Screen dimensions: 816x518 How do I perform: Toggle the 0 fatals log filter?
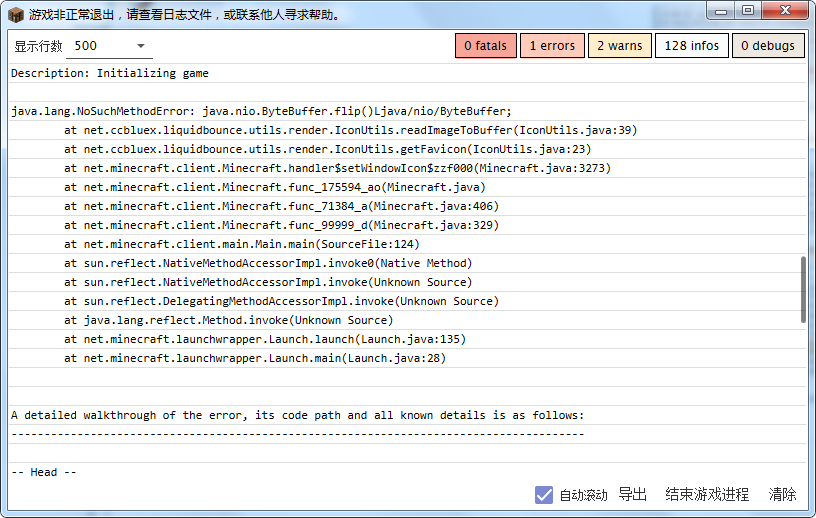[x=485, y=46]
